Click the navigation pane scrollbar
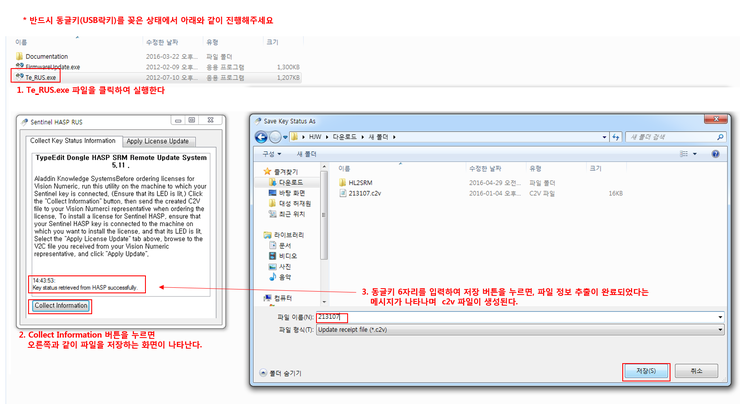This screenshot has height=404, width=740. pos(324,215)
